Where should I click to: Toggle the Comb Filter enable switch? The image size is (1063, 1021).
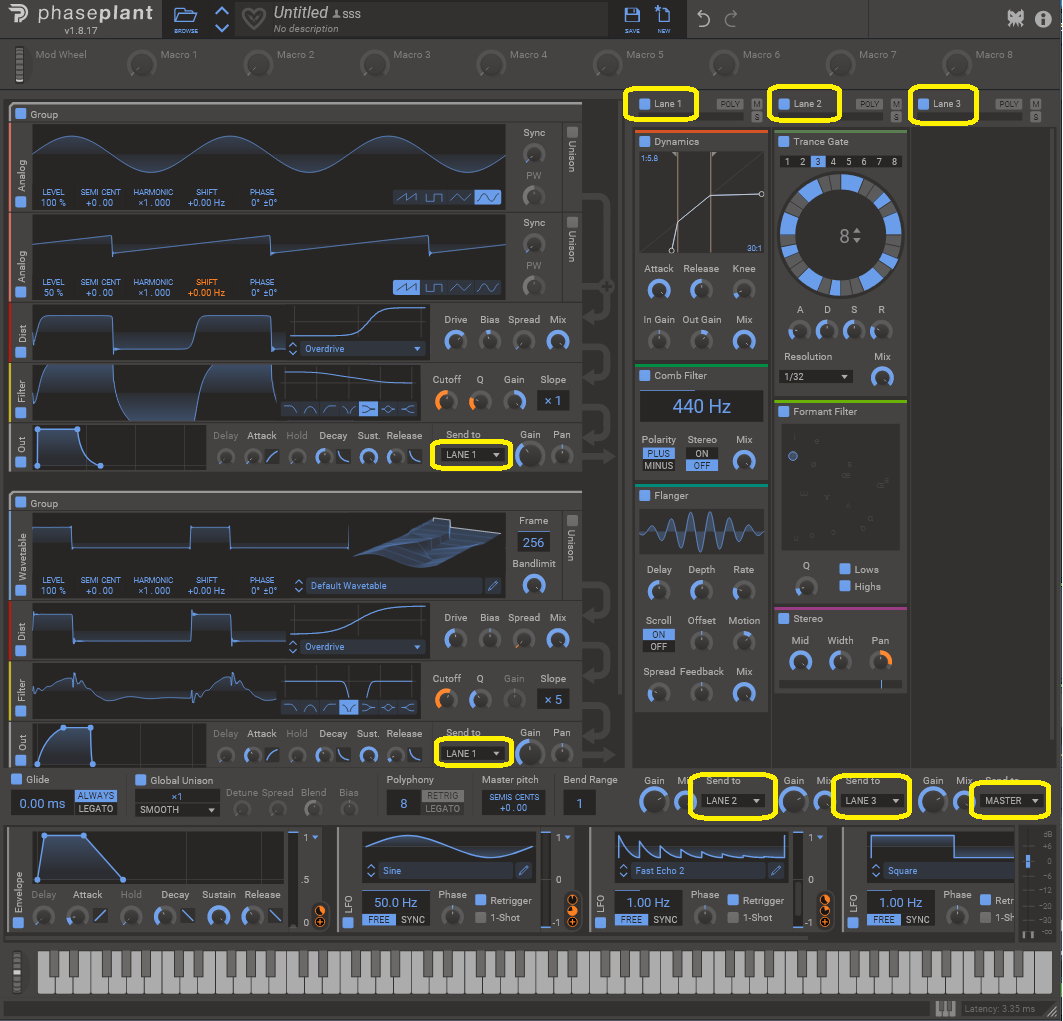coord(645,376)
